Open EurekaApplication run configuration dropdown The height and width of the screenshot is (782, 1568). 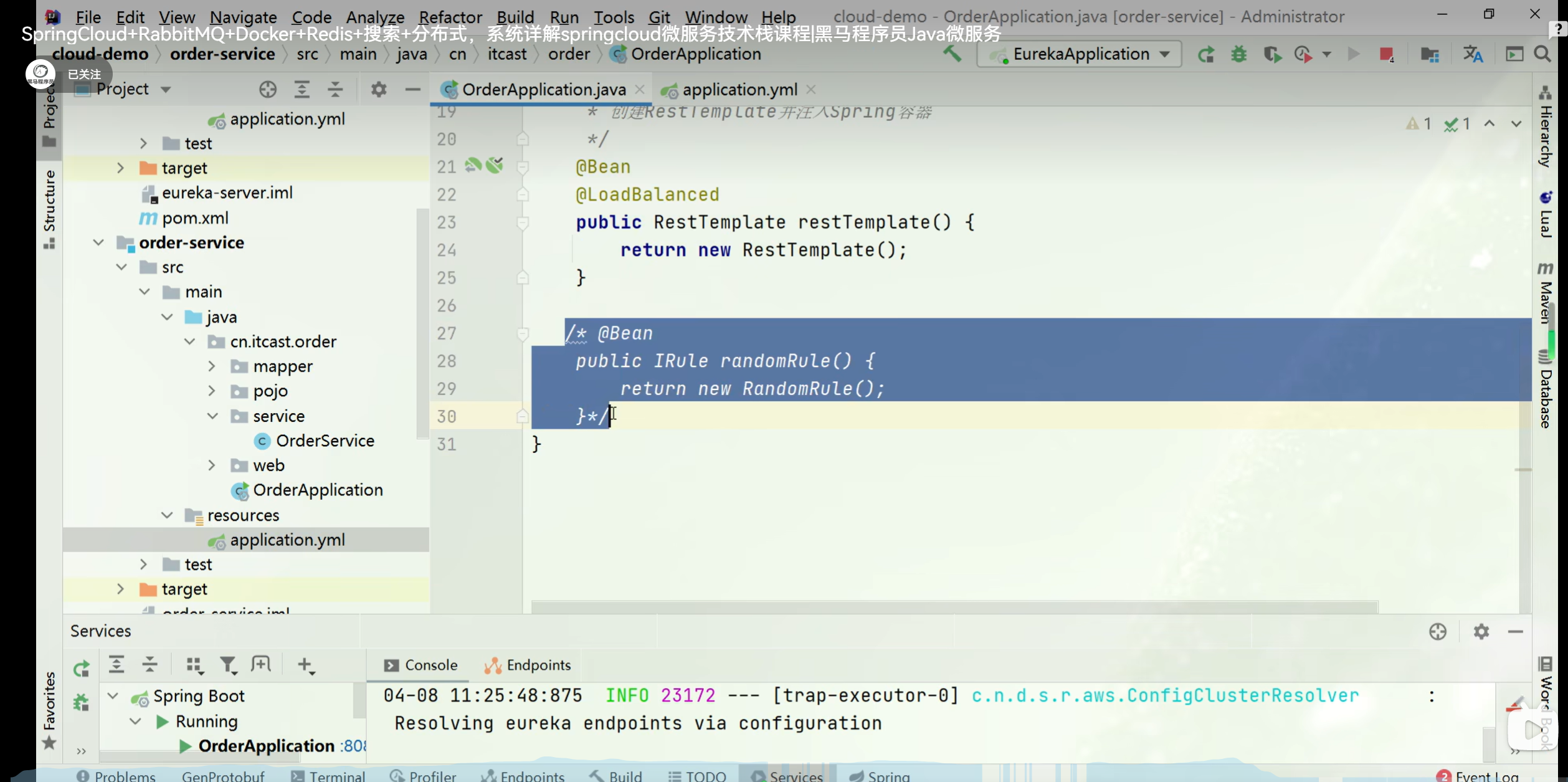point(1164,54)
